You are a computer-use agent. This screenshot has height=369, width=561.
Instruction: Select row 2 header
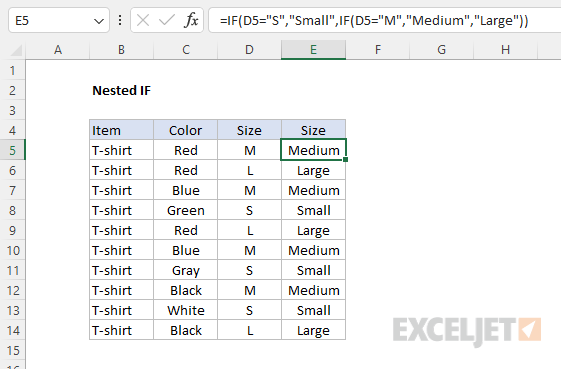tap(13, 91)
